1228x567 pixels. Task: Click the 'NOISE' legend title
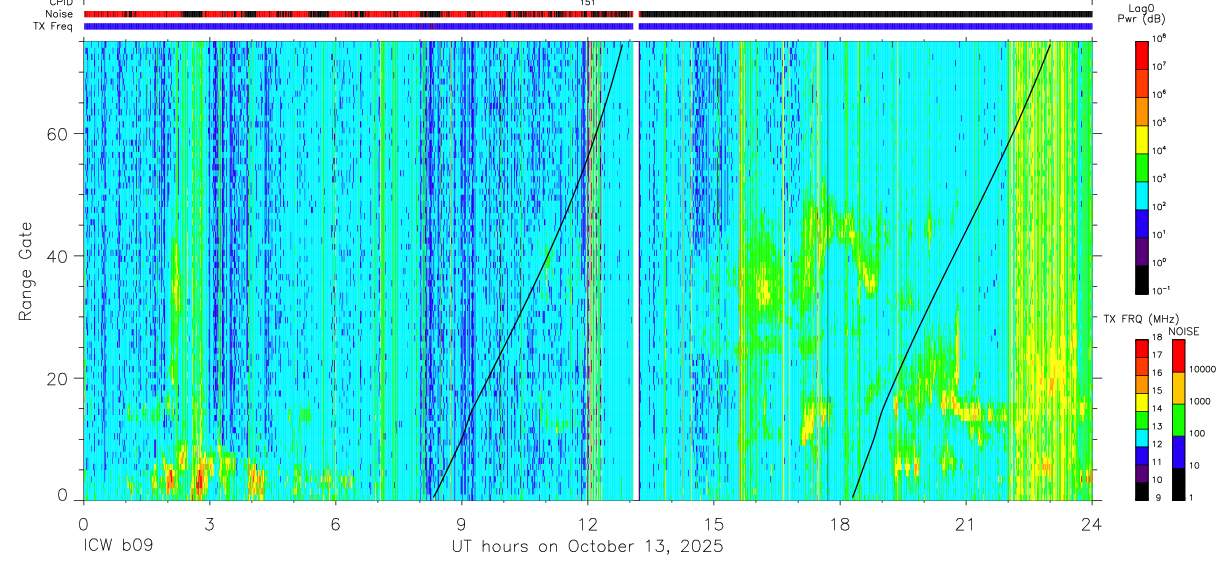[1184, 330]
